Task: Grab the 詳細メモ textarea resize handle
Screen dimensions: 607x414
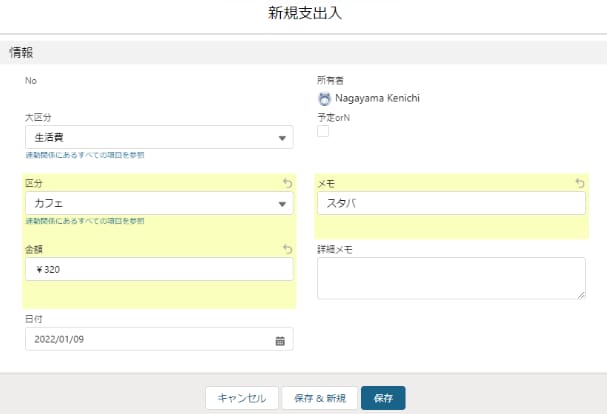Action: [x=581, y=295]
